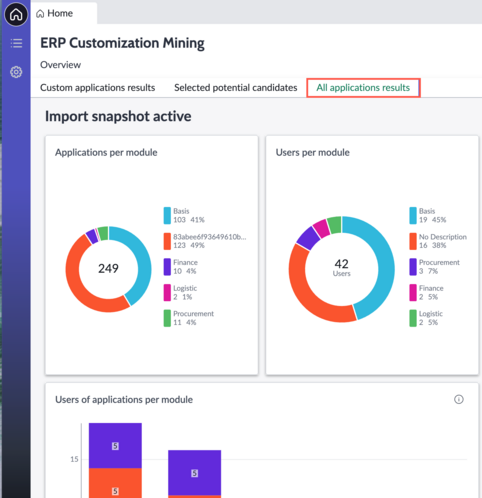Click the Applications per module title
This screenshot has height=498, width=482.
106,152
